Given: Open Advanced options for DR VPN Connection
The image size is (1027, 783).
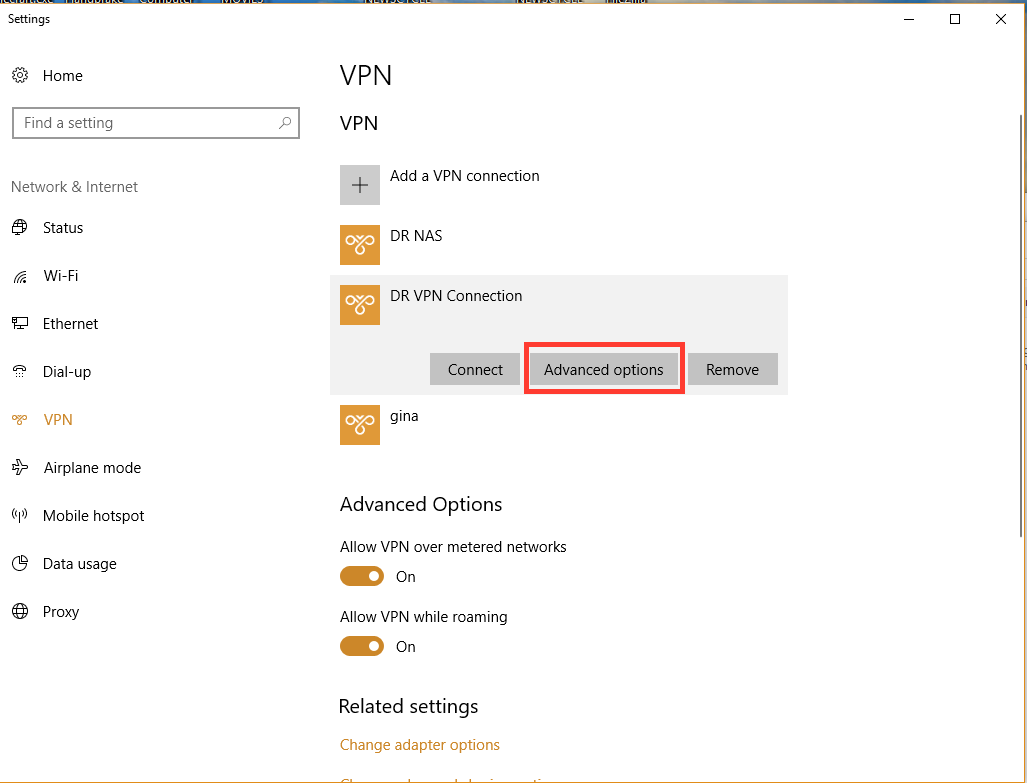Looking at the screenshot, I should click(x=604, y=370).
